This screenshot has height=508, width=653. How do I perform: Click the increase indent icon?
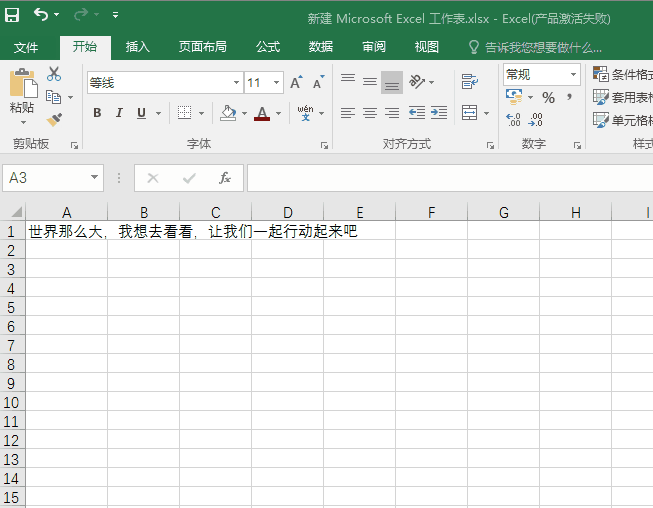point(439,113)
